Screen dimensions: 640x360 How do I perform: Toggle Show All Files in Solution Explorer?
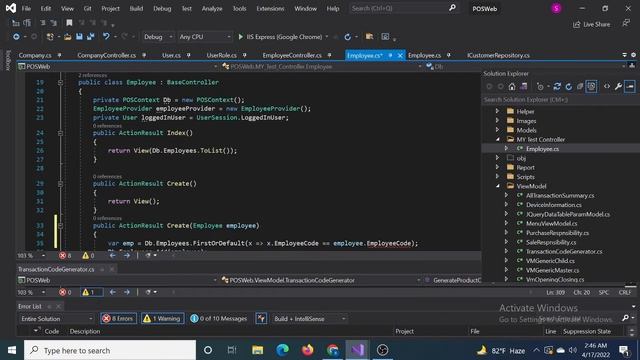[x=591, y=87]
